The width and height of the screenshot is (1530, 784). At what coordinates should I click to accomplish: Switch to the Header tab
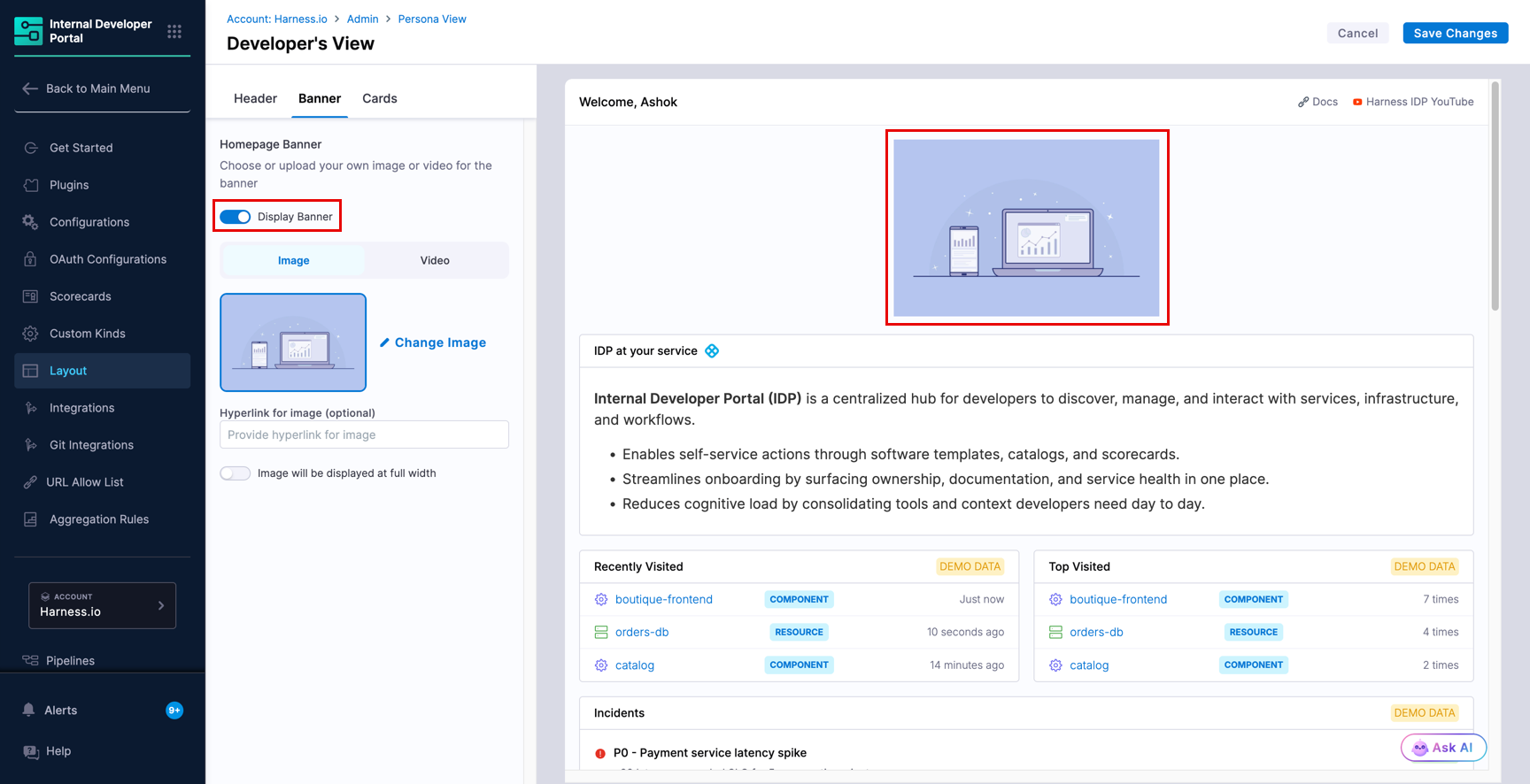pos(255,98)
